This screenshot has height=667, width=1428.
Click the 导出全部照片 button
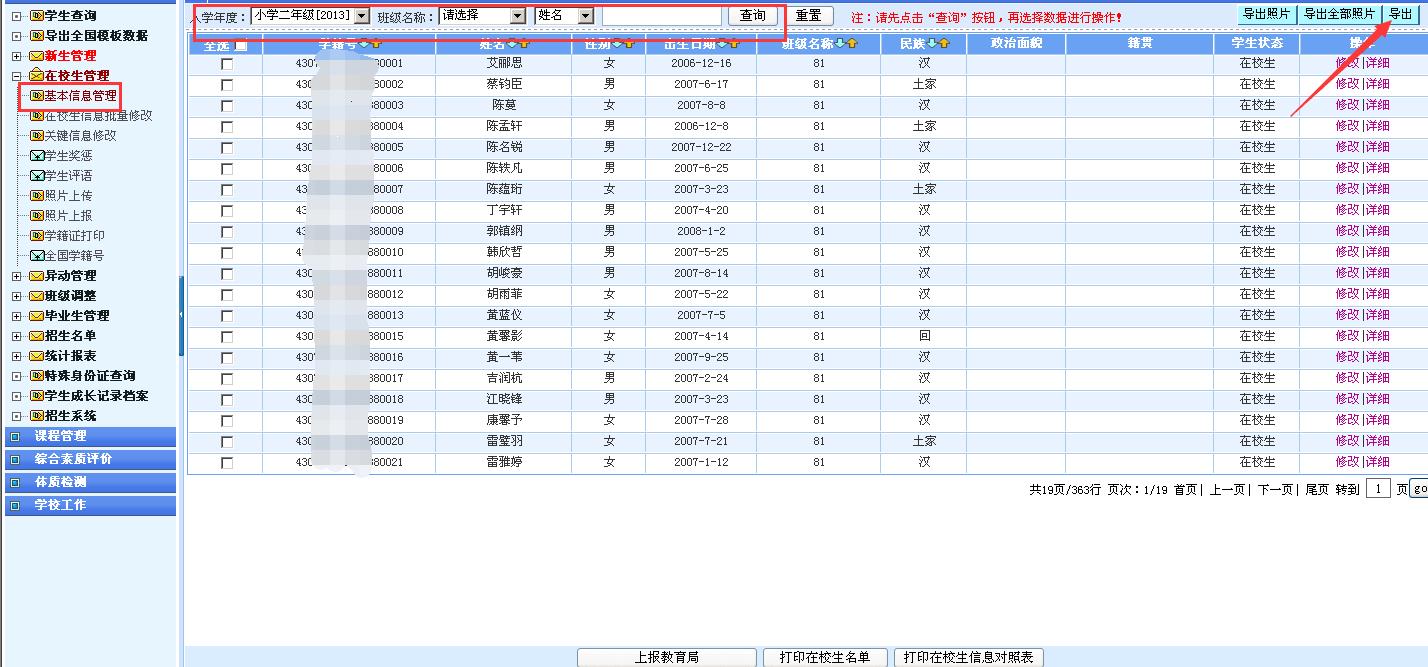click(1339, 14)
